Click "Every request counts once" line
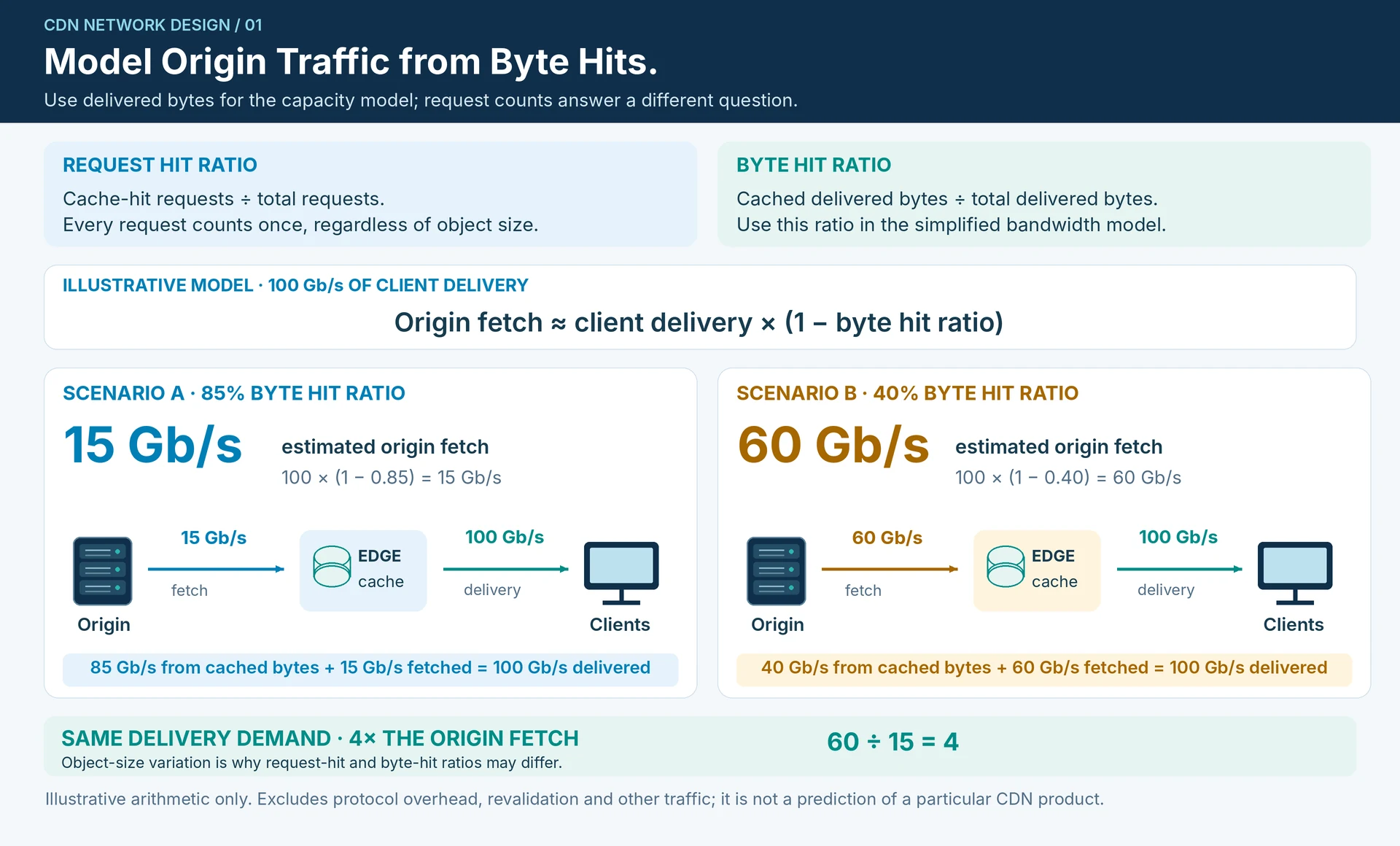Image resolution: width=1400 pixels, height=846 pixels. pyautogui.click(x=300, y=225)
